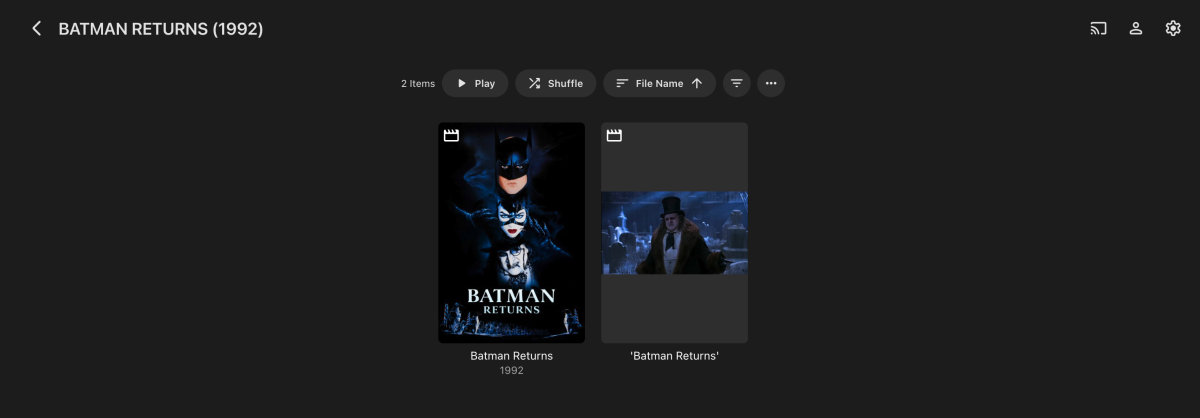The image size is (1200, 418).
Task: Open the user profile icon
Action: click(x=1136, y=29)
